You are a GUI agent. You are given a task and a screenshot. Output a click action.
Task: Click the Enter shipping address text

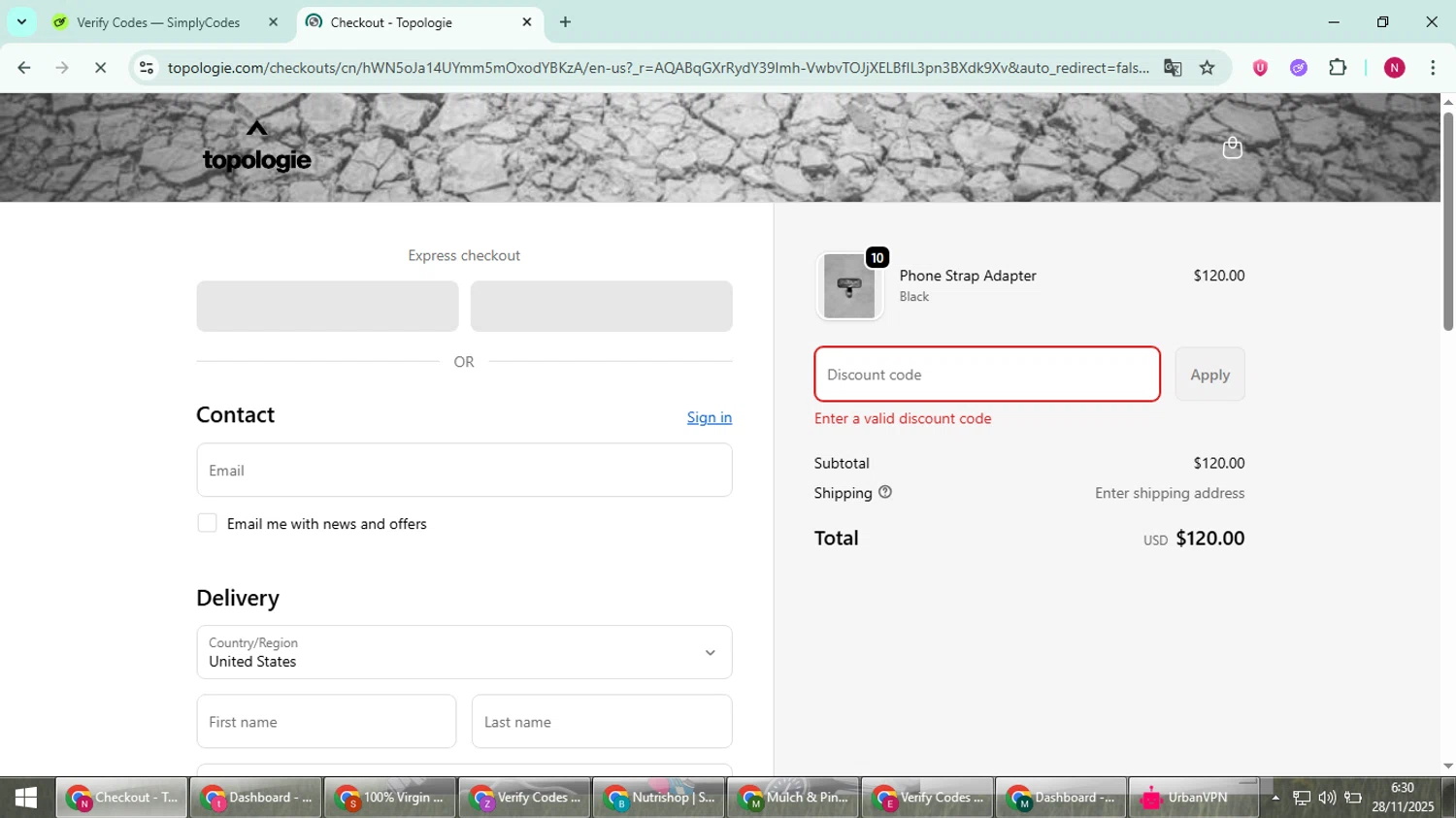click(1170, 493)
